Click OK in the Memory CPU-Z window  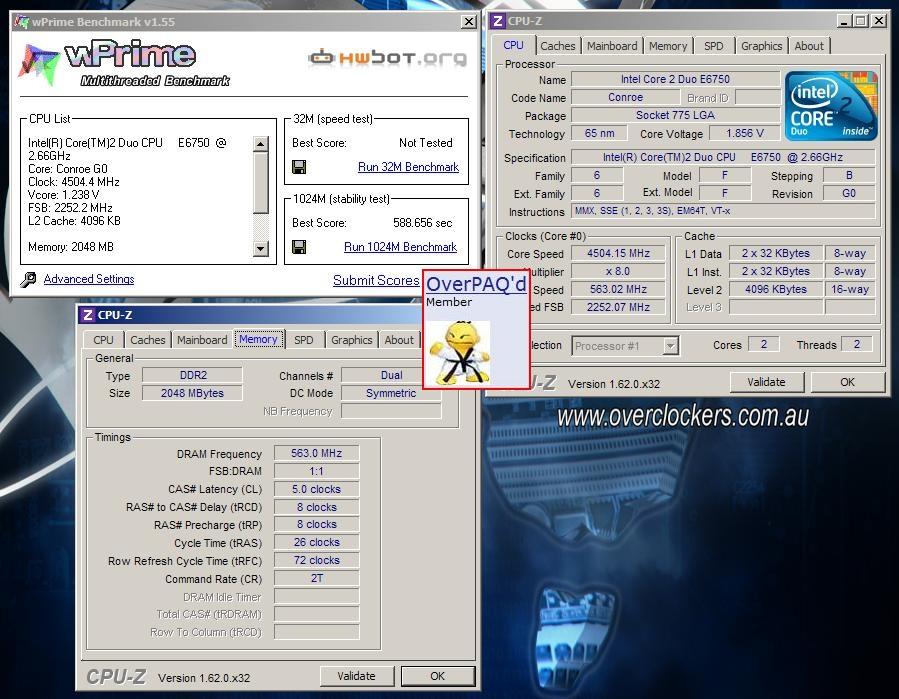(x=437, y=677)
